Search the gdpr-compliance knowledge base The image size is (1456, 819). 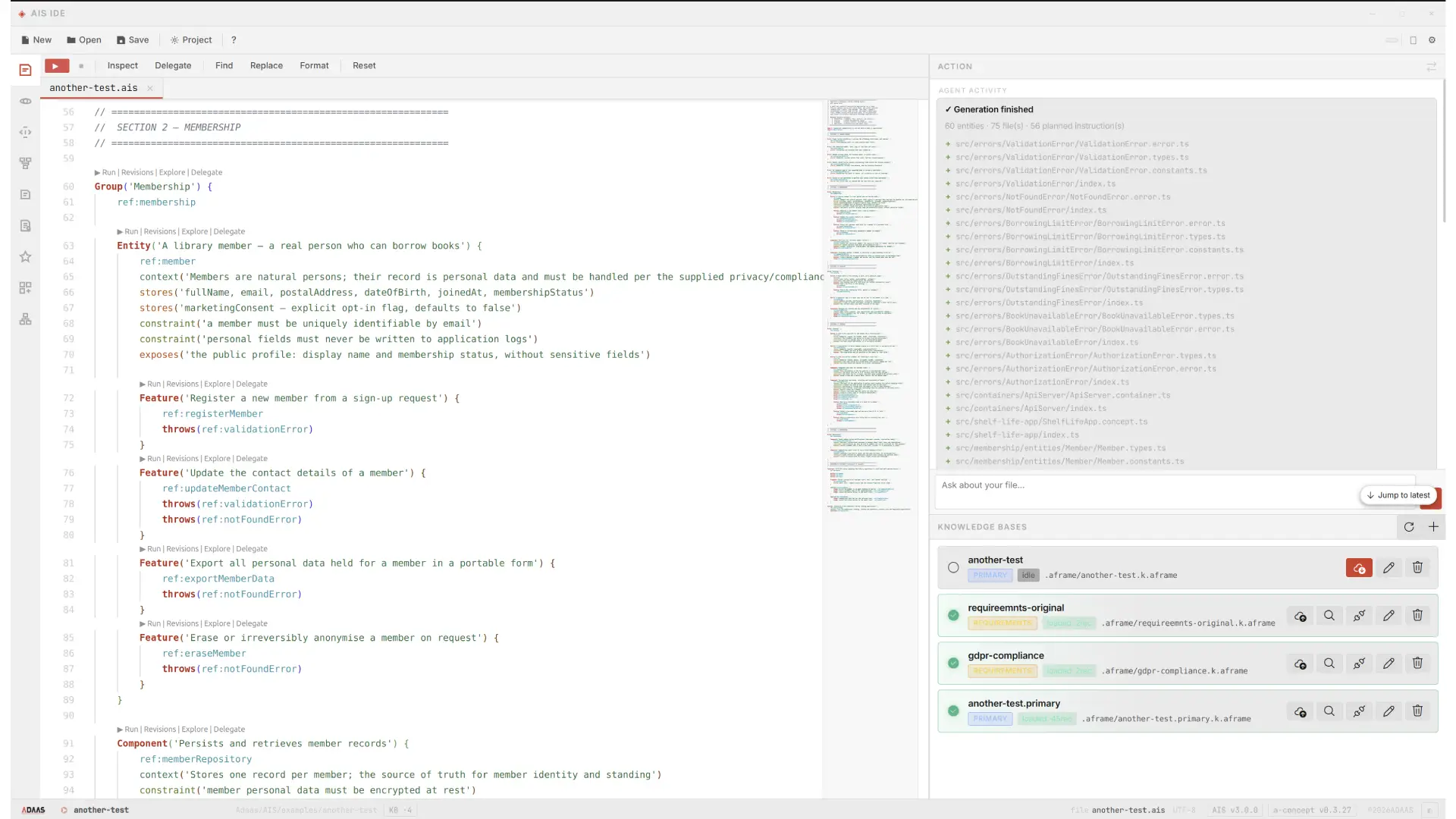(x=1329, y=664)
